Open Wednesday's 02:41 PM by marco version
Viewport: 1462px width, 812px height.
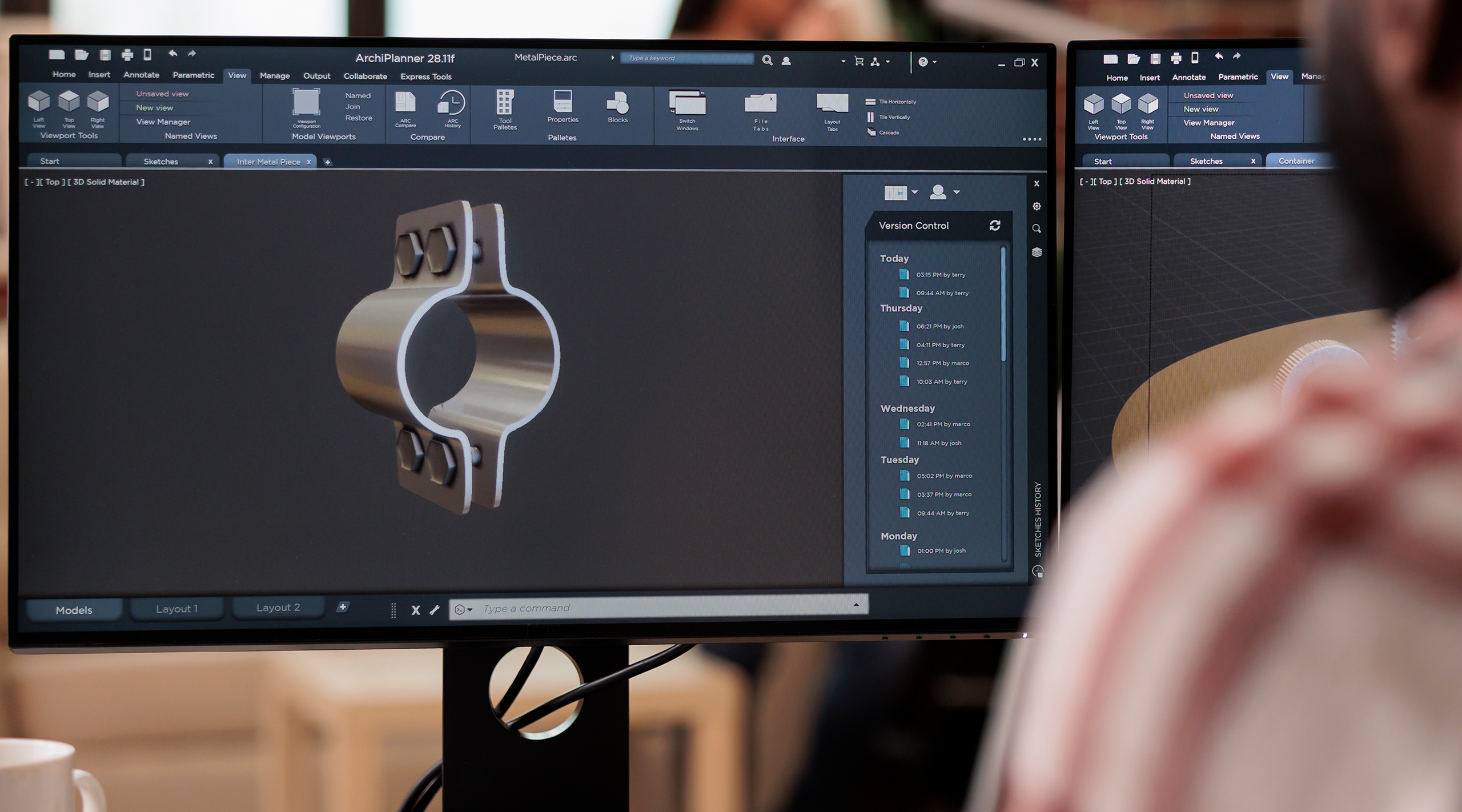click(935, 424)
